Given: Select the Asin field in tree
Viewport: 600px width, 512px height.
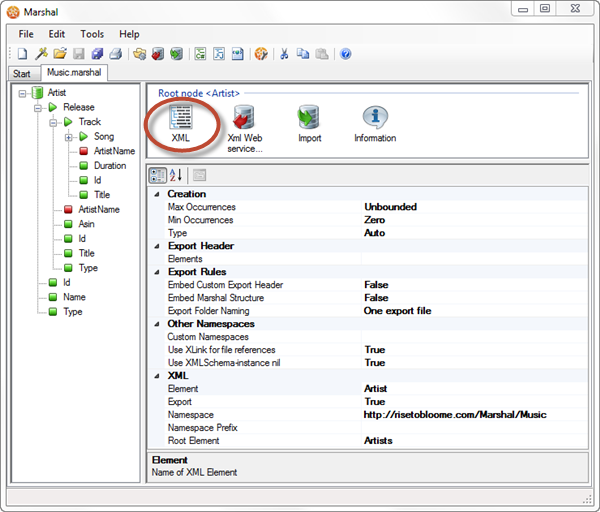Looking at the screenshot, I should 86,224.
